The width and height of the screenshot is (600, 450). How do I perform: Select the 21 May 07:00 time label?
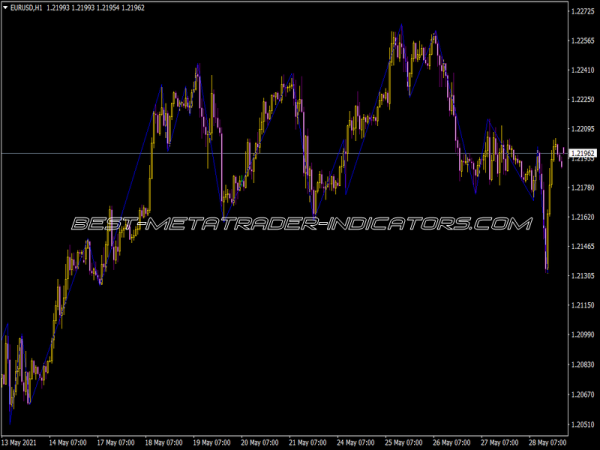310,441
